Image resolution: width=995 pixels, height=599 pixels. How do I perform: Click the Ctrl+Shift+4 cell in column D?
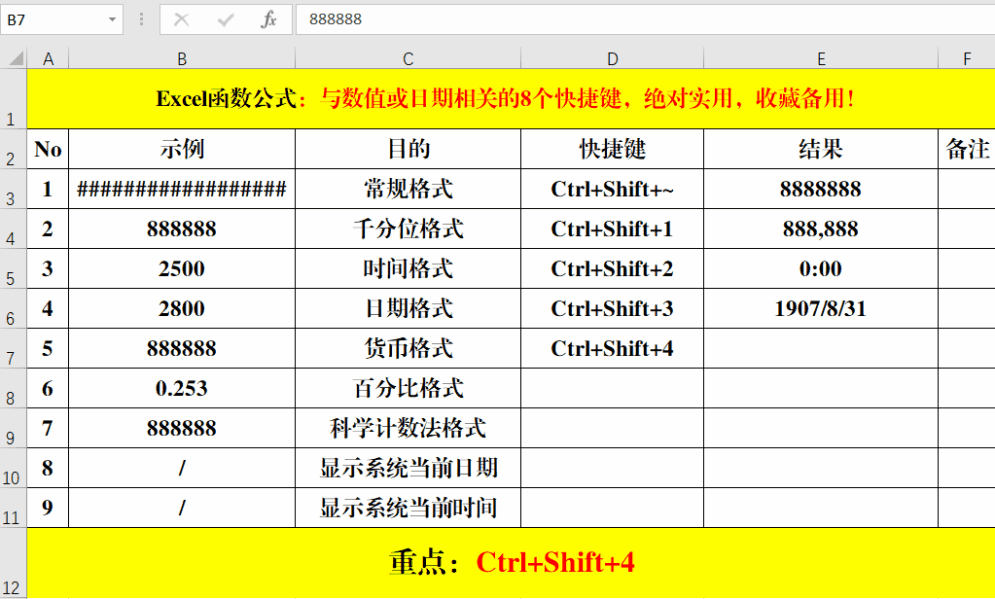click(612, 348)
